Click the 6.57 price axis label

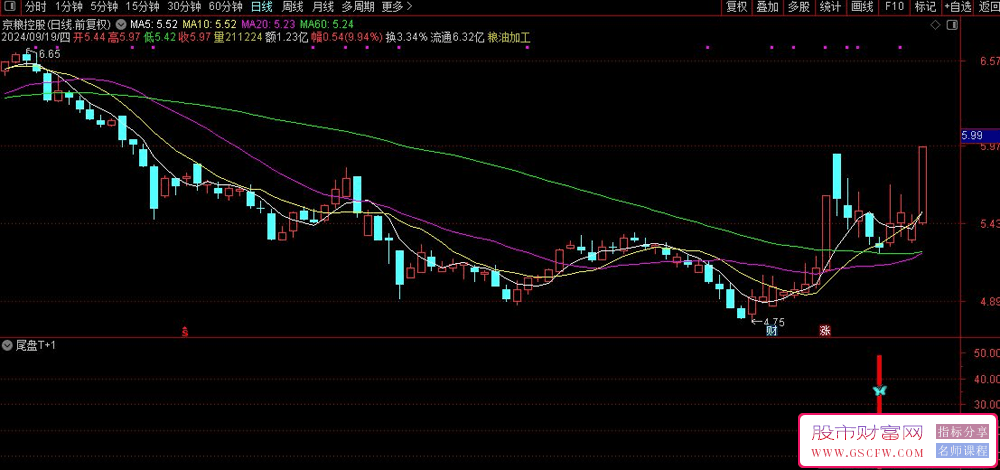[x=991, y=61]
